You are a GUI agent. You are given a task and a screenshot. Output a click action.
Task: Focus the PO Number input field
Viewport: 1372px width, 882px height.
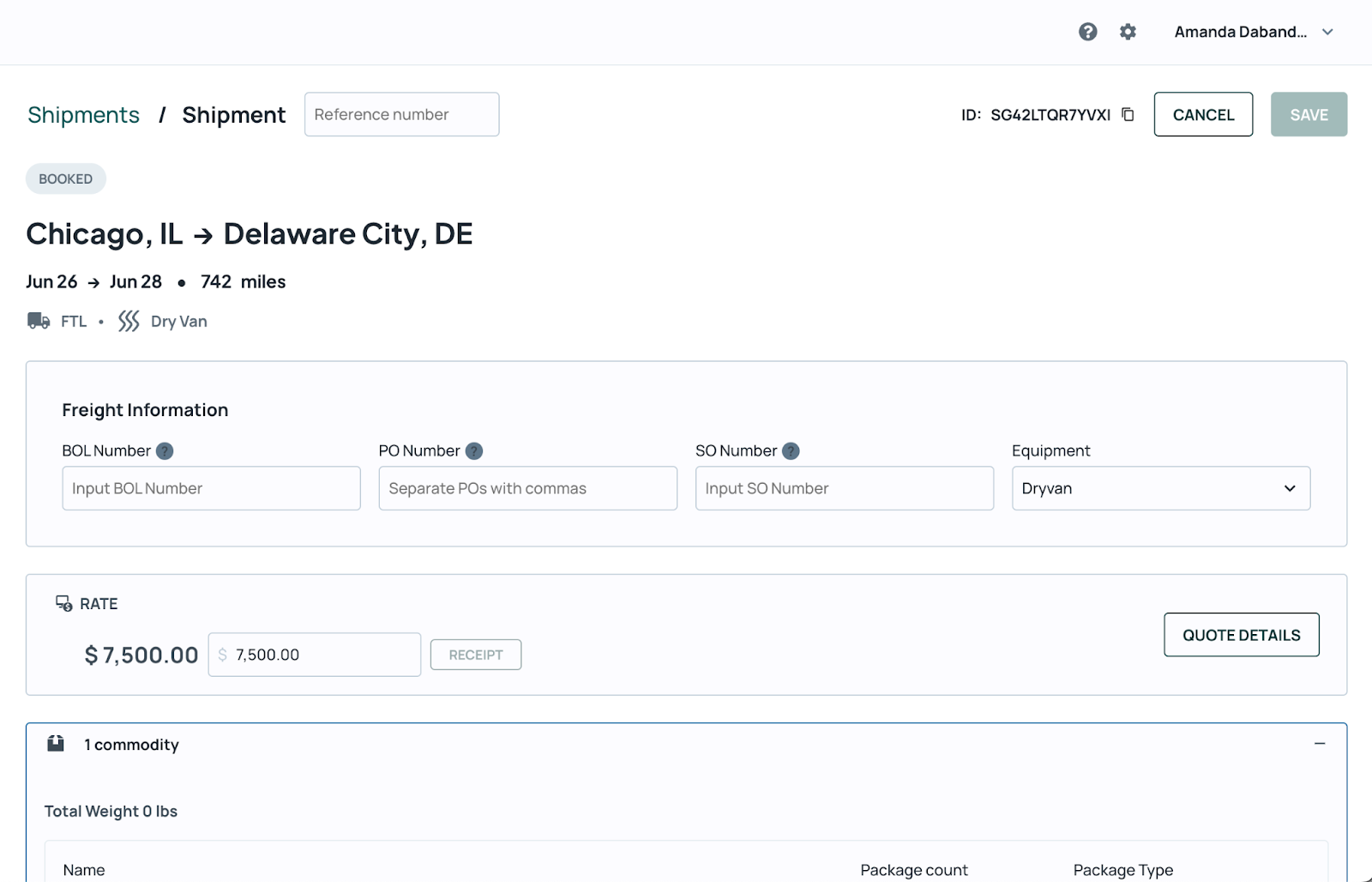click(527, 488)
